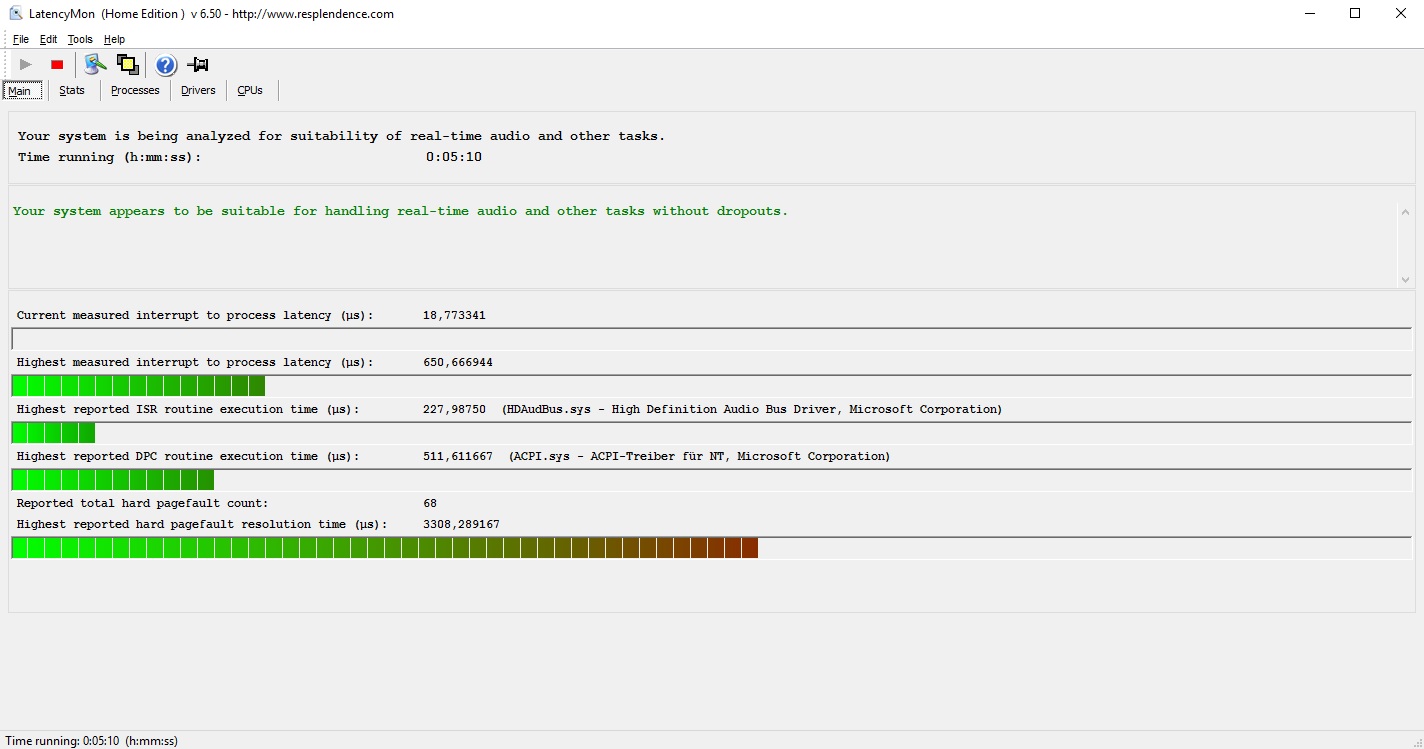Click the scroll up arrow in message panel
Screen dimensions: 1424x749
[x=1405, y=213]
